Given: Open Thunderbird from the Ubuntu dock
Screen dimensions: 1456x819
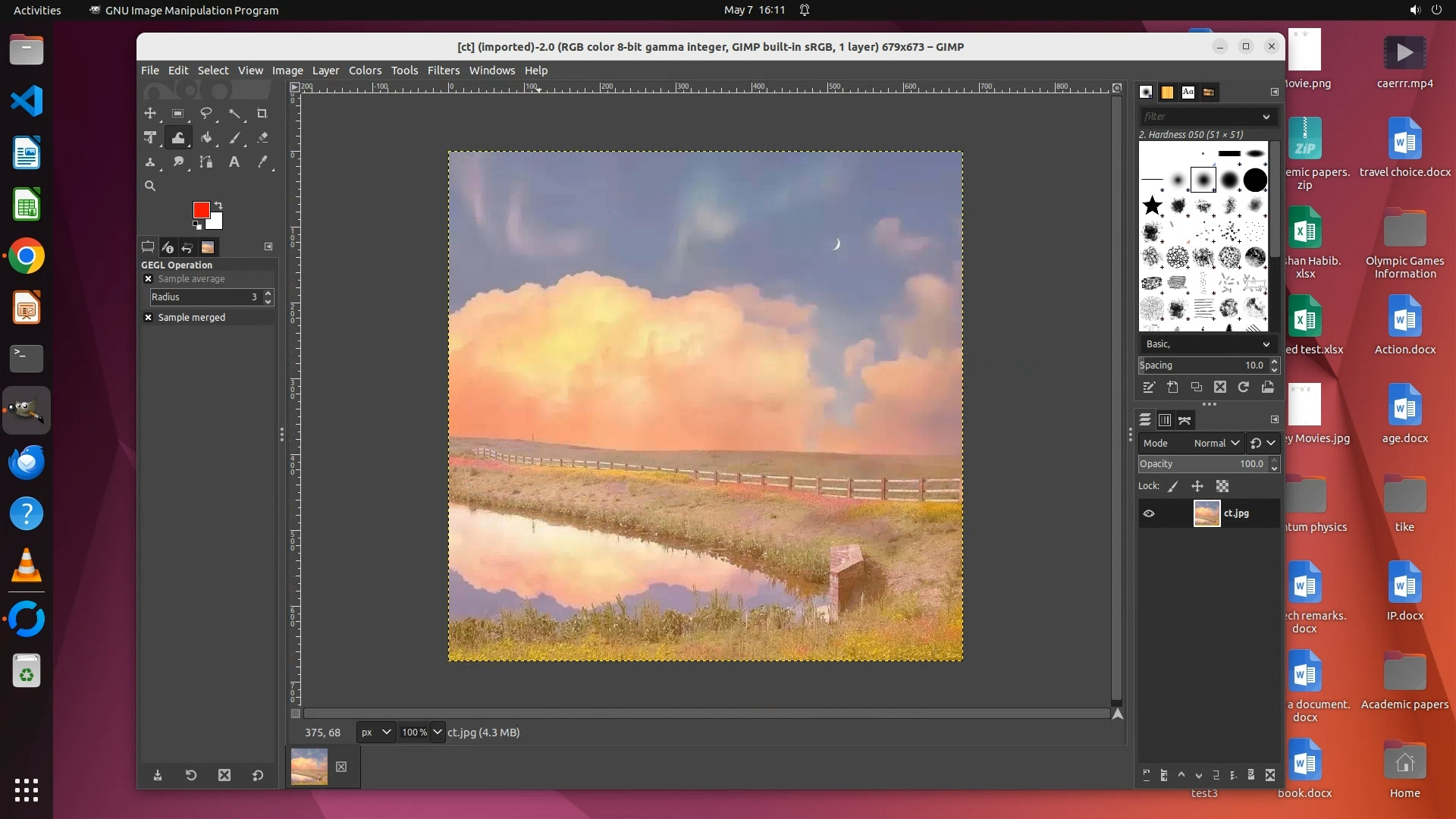Looking at the screenshot, I should pos(27,463).
